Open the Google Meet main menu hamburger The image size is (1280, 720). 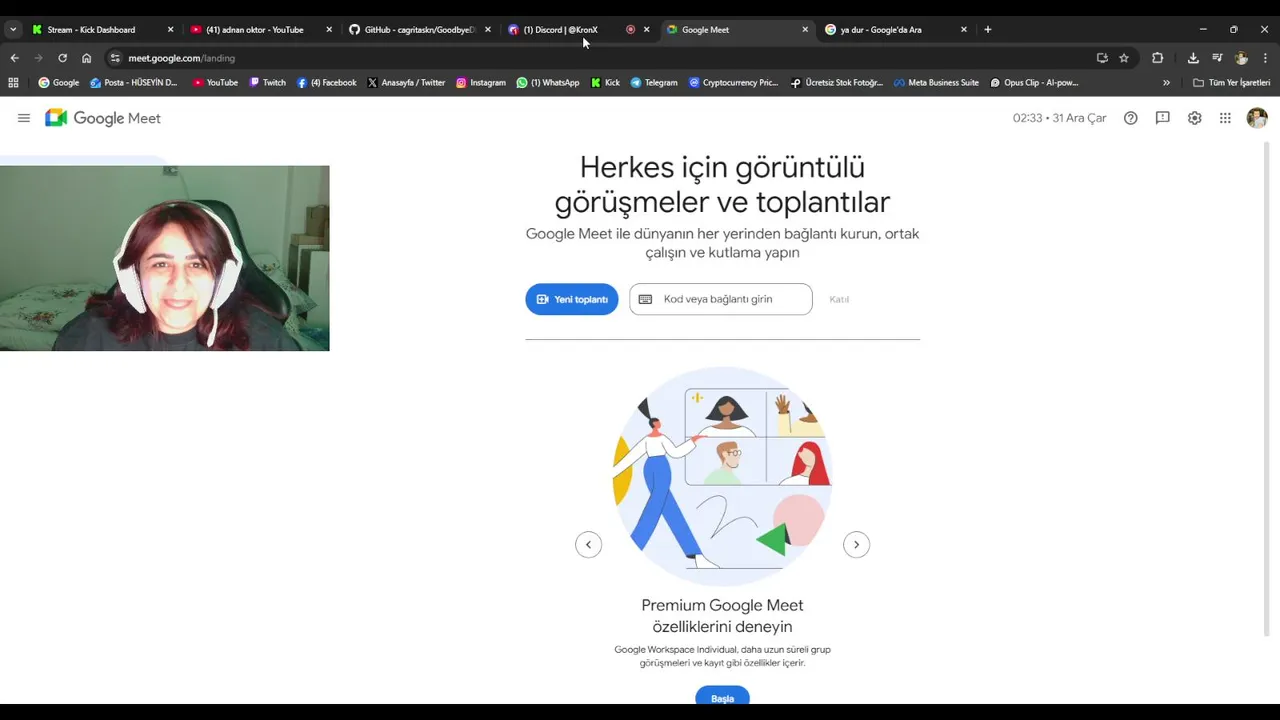click(x=24, y=118)
